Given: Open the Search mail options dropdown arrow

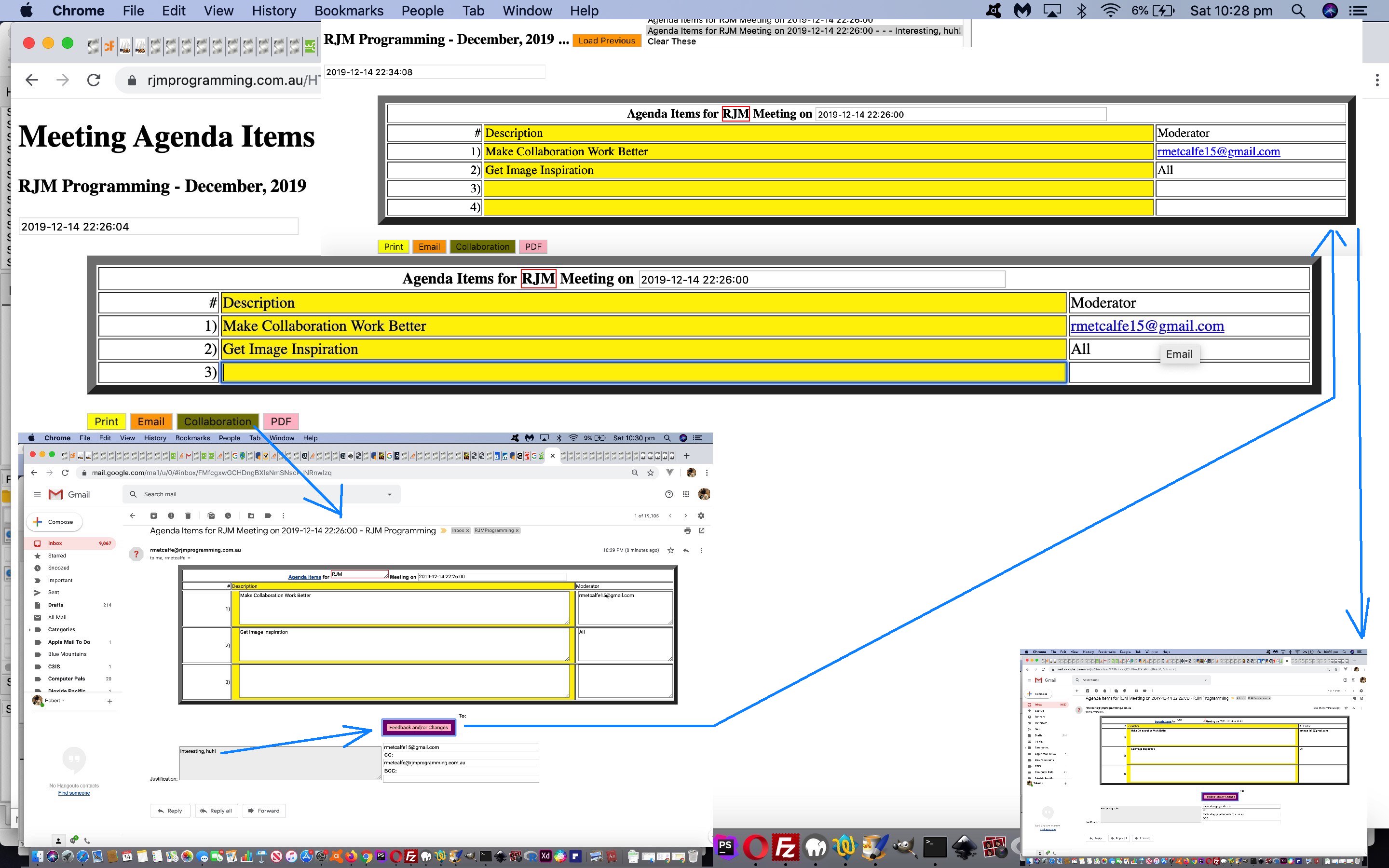Looking at the screenshot, I should pyautogui.click(x=389, y=494).
